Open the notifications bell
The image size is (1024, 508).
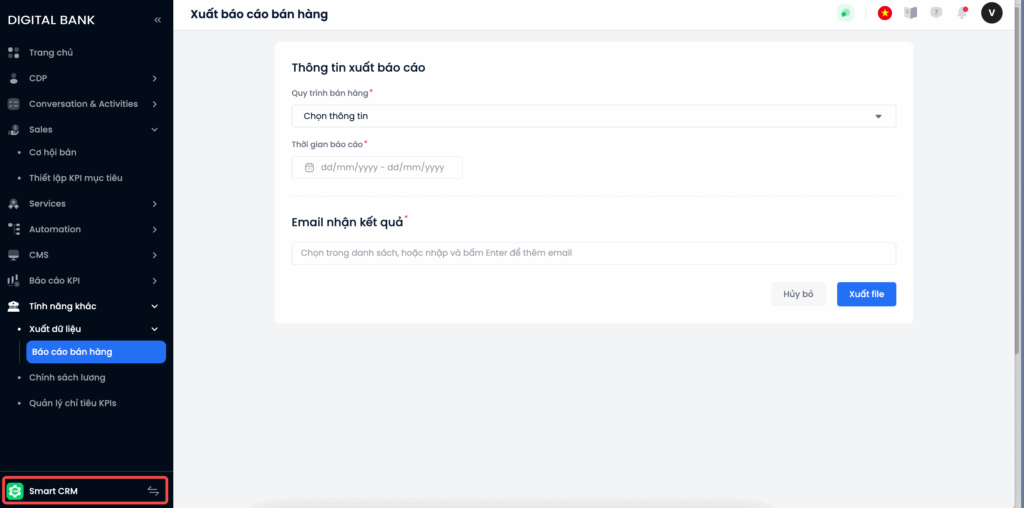(962, 13)
